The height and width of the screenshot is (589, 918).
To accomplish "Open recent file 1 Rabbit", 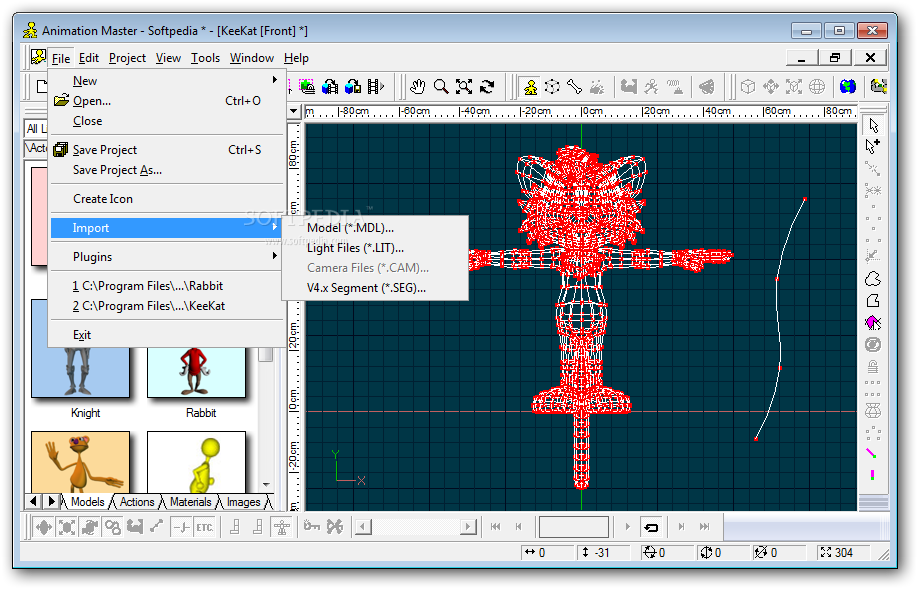I will [167, 286].
